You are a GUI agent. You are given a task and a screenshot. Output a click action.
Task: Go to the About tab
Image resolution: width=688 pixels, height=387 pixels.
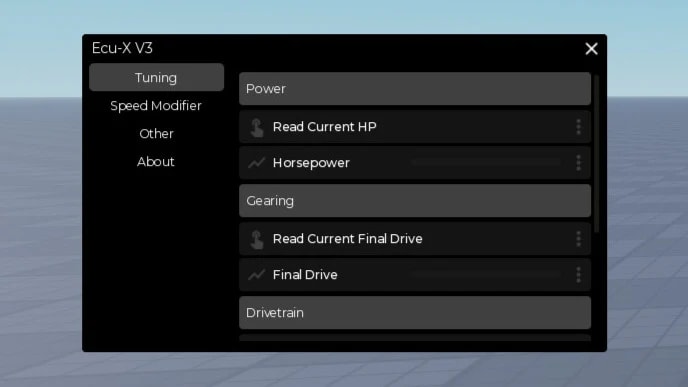click(x=156, y=161)
